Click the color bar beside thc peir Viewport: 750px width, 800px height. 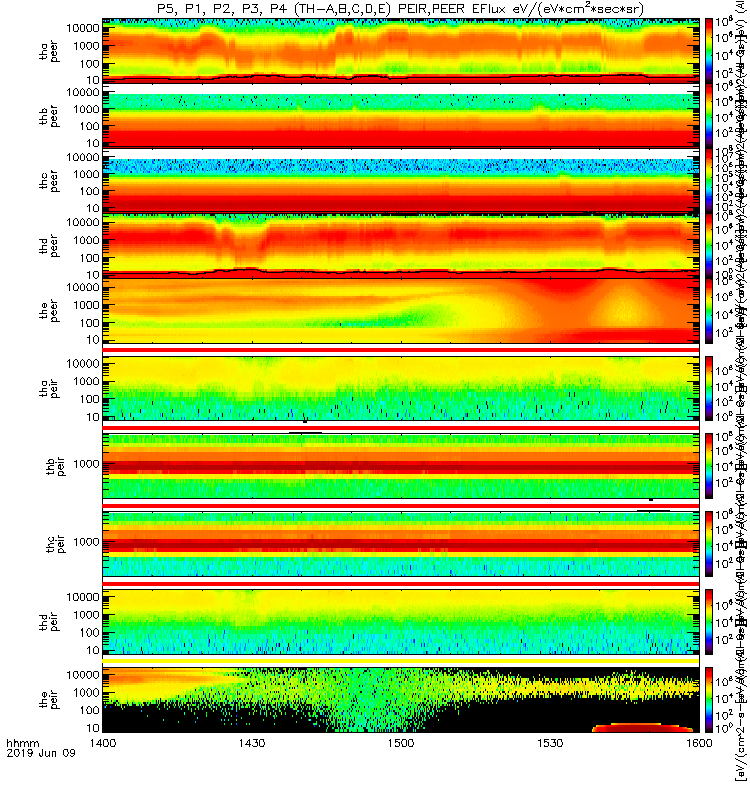(x=709, y=544)
